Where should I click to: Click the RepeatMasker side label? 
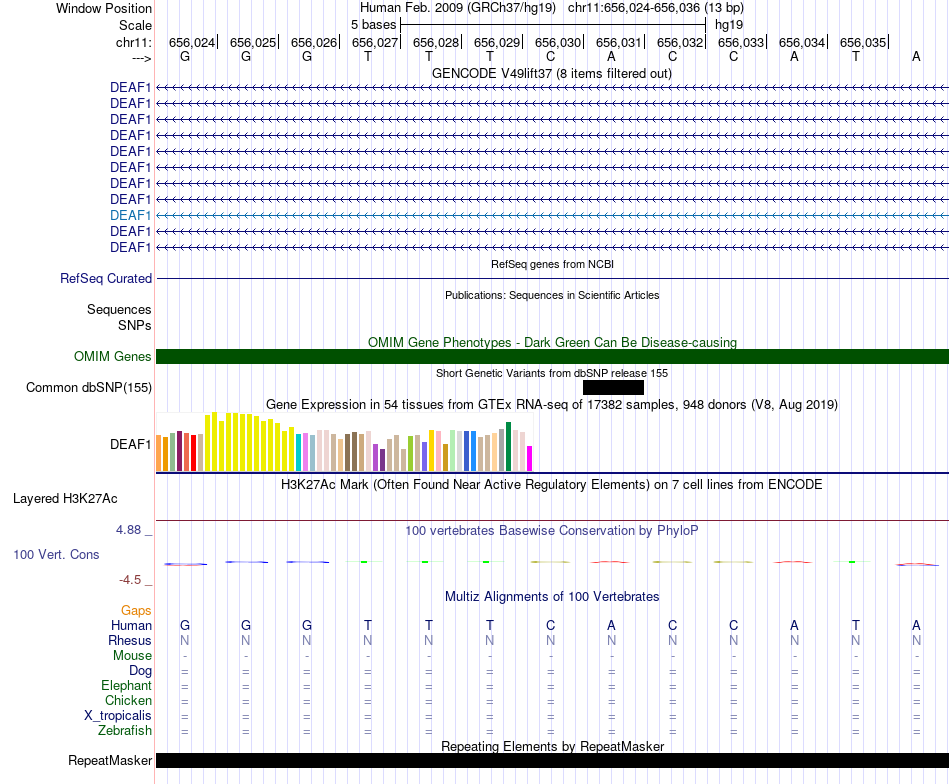click(x=110, y=760)
